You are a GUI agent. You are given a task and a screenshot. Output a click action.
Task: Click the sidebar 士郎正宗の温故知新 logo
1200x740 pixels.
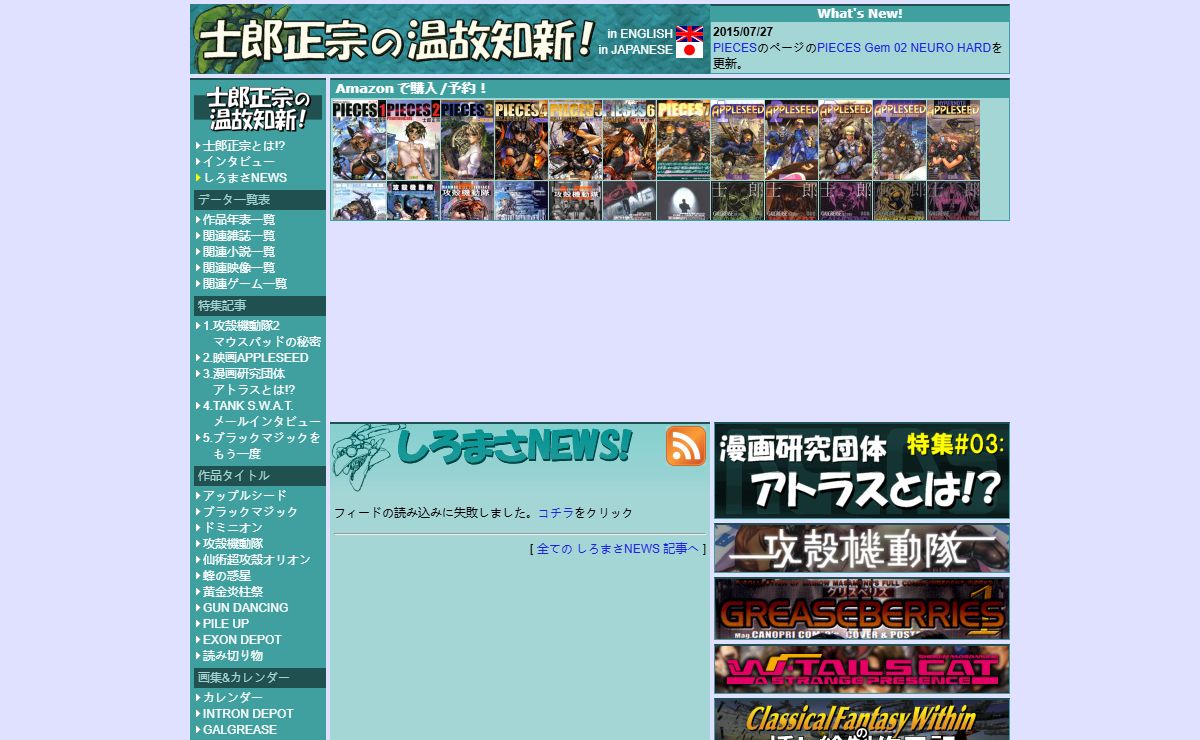[x=258, y=108]
